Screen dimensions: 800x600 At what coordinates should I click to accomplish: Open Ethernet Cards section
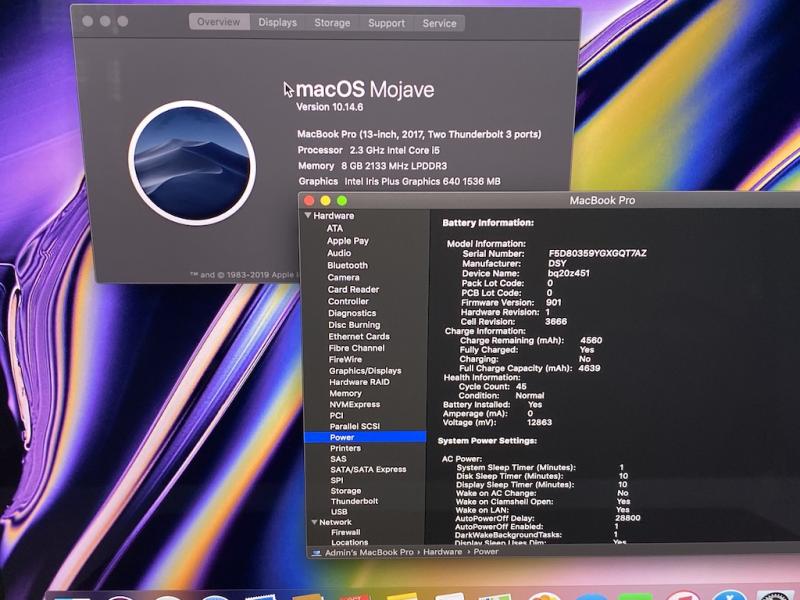[359, 337]
